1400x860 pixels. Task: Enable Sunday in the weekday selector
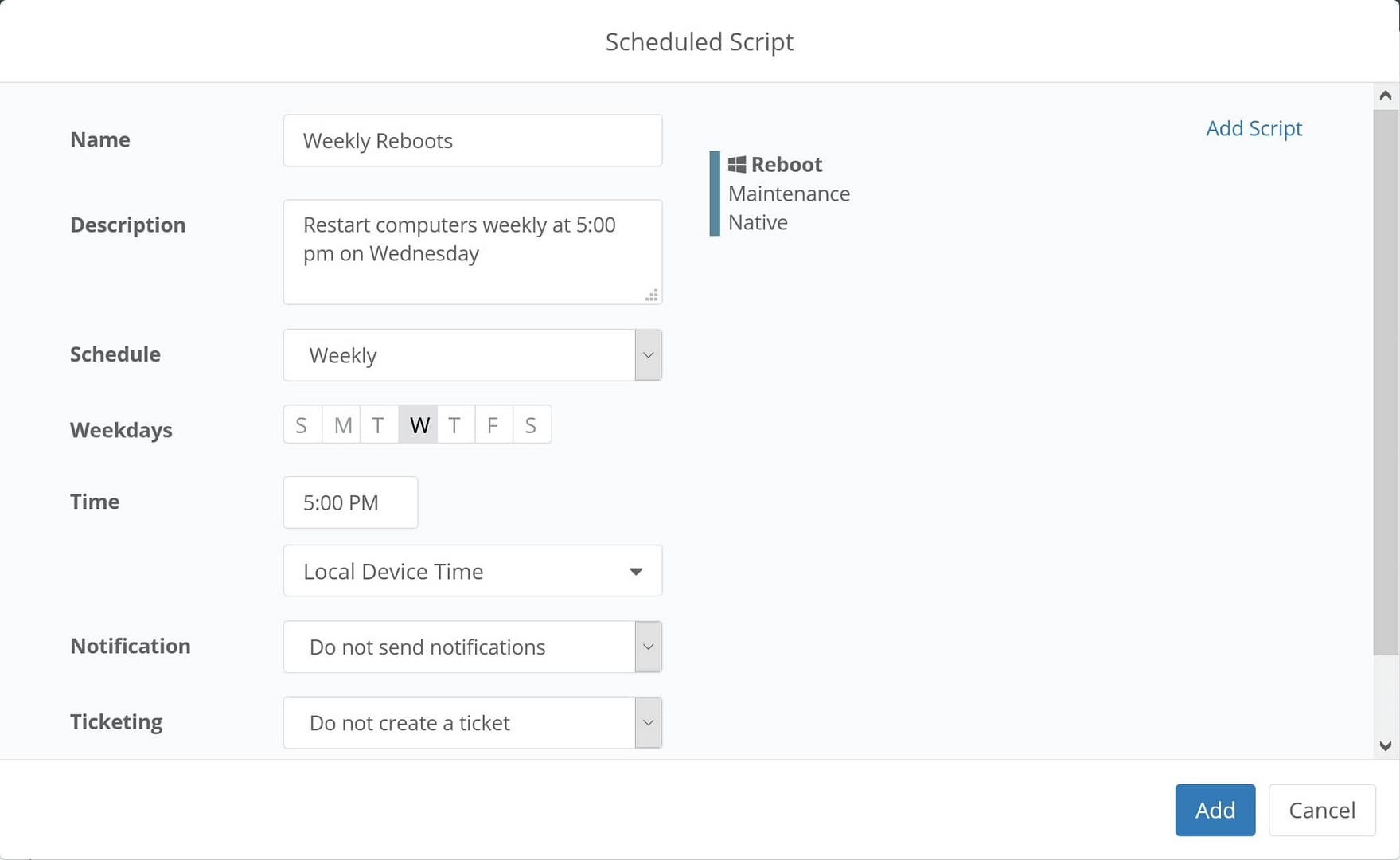click(302, 424)
